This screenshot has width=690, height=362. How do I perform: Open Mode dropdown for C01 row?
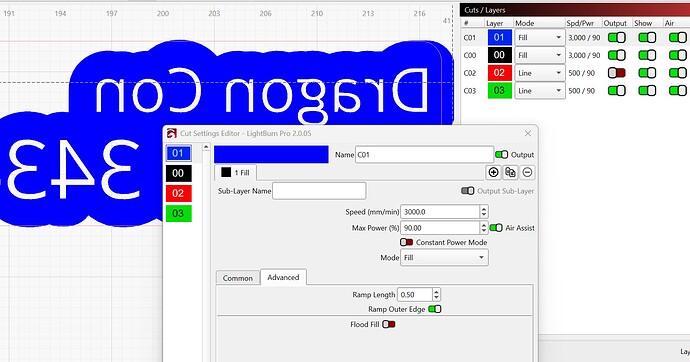[x=540, y=38]
